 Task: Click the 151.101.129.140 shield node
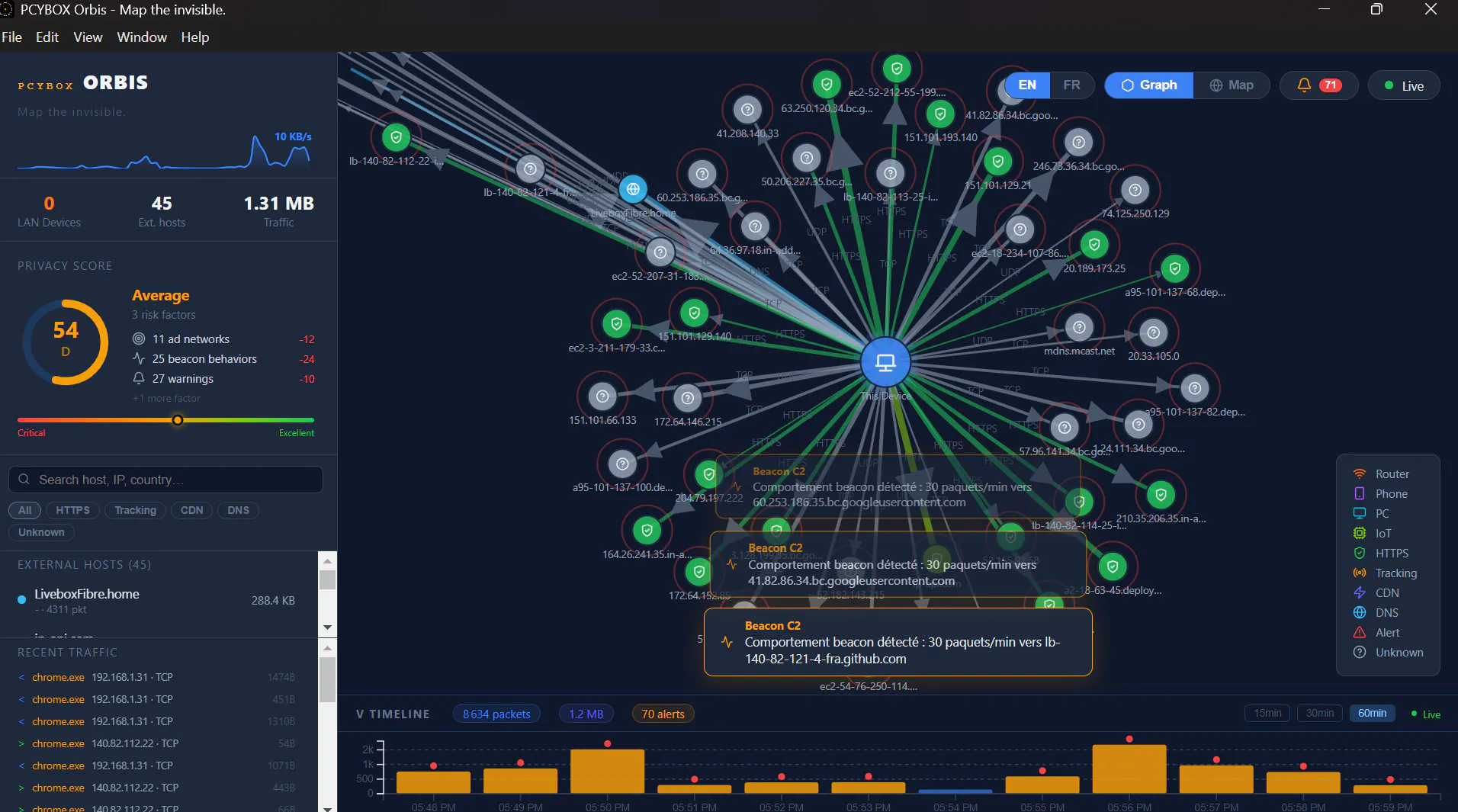[x=694, y=313]
